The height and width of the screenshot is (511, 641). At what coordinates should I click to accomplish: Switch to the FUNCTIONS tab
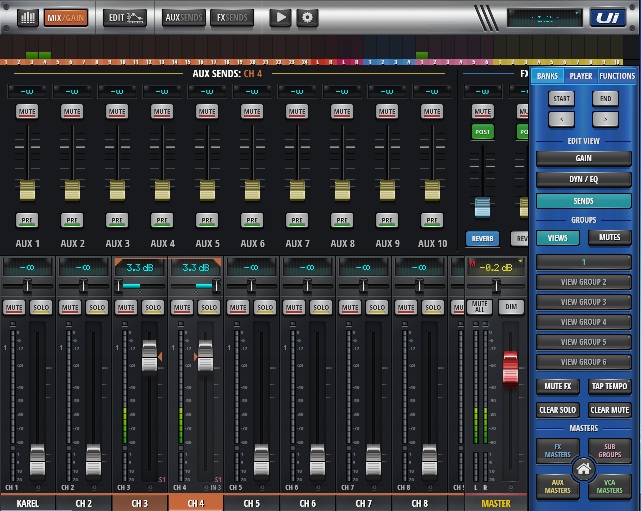617,76
